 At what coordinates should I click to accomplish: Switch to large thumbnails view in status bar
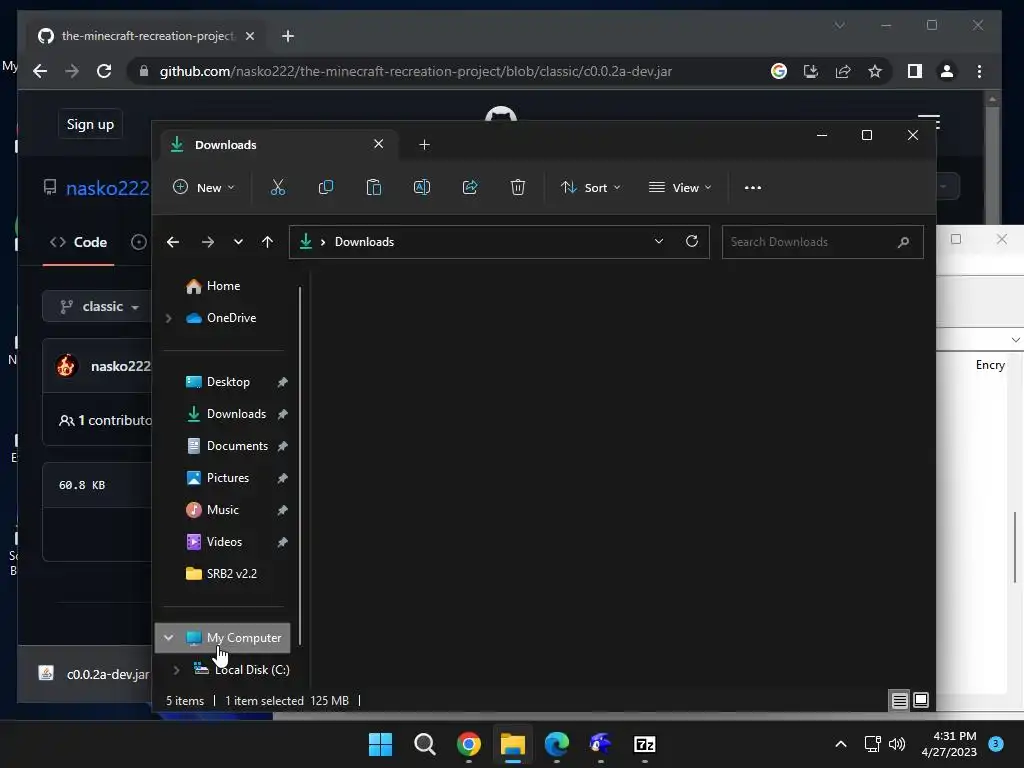pyautogui.click(x=921, y=701)
